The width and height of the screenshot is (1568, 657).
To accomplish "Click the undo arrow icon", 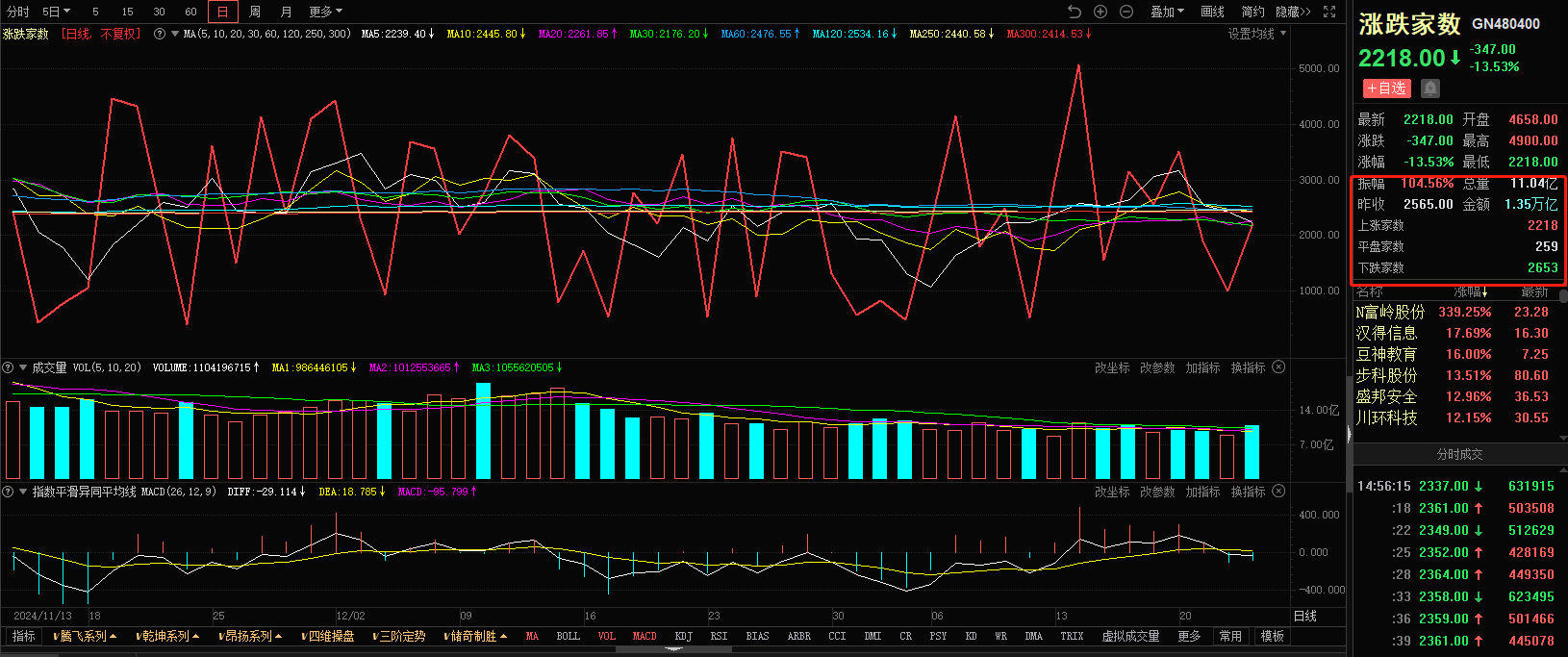I will (1075, 12).
